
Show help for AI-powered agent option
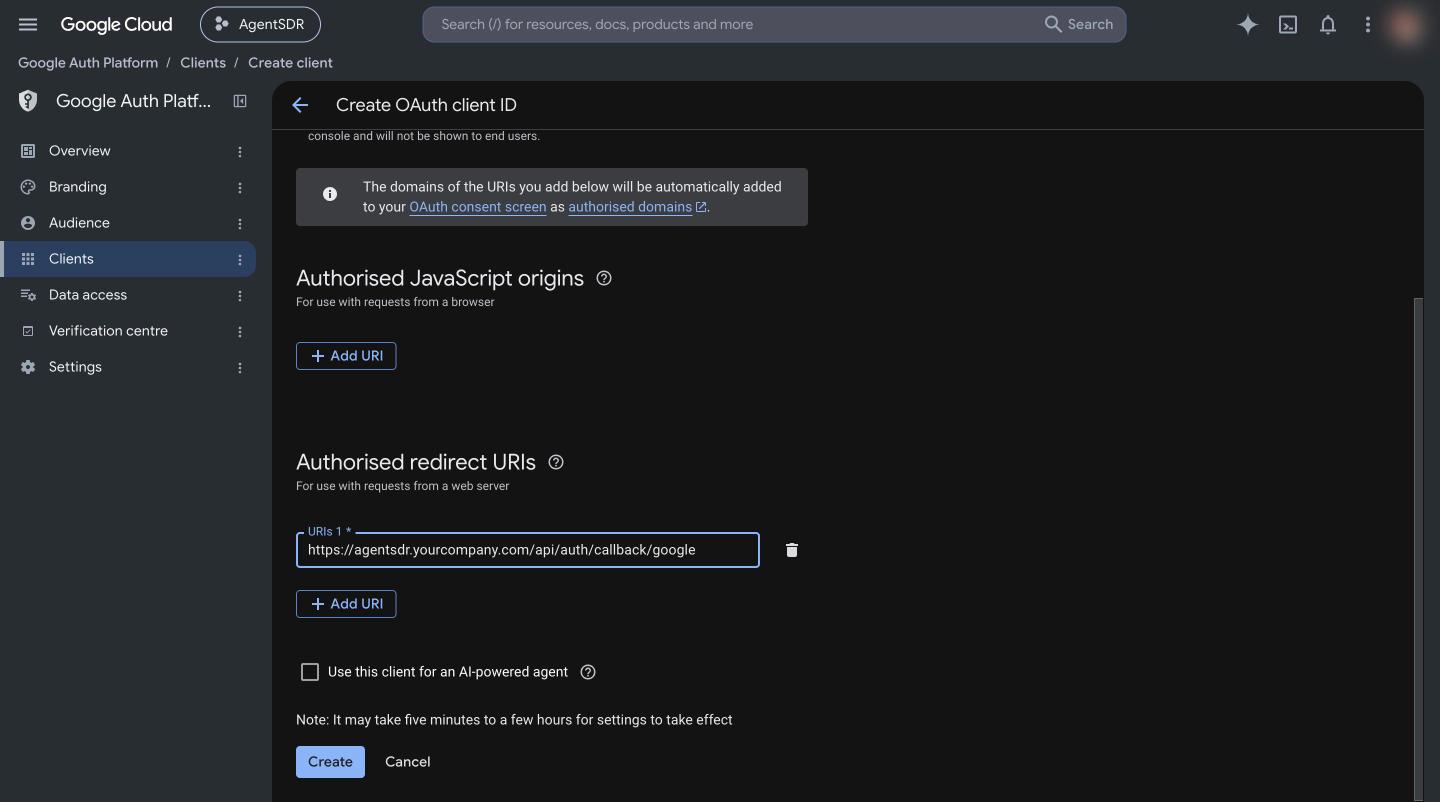pos(588,672)
